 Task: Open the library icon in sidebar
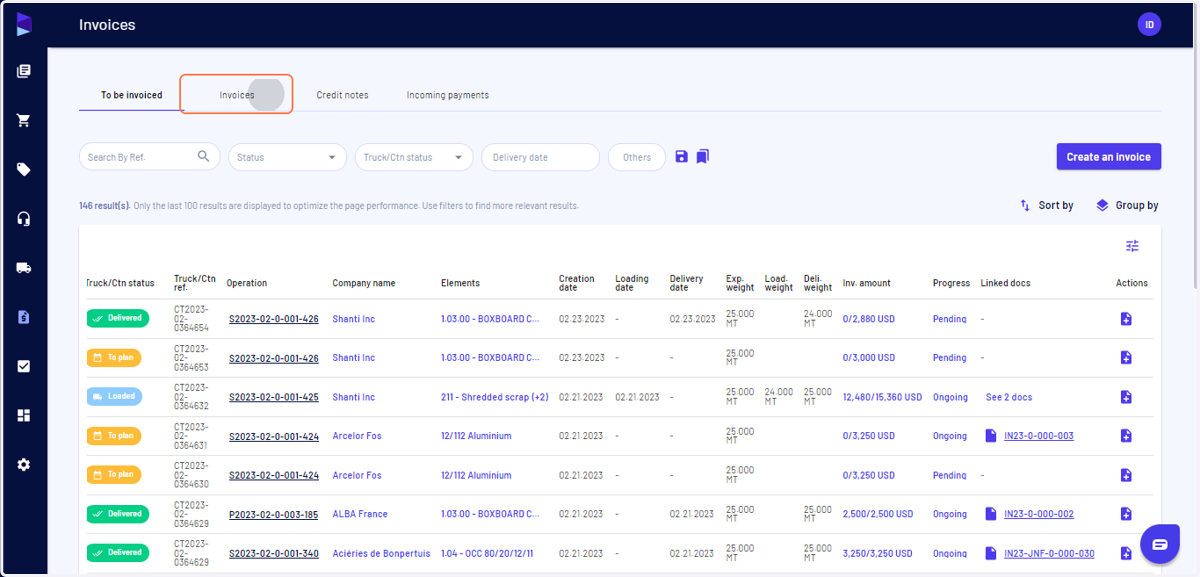pyautogui.click(x=24, y=71)
